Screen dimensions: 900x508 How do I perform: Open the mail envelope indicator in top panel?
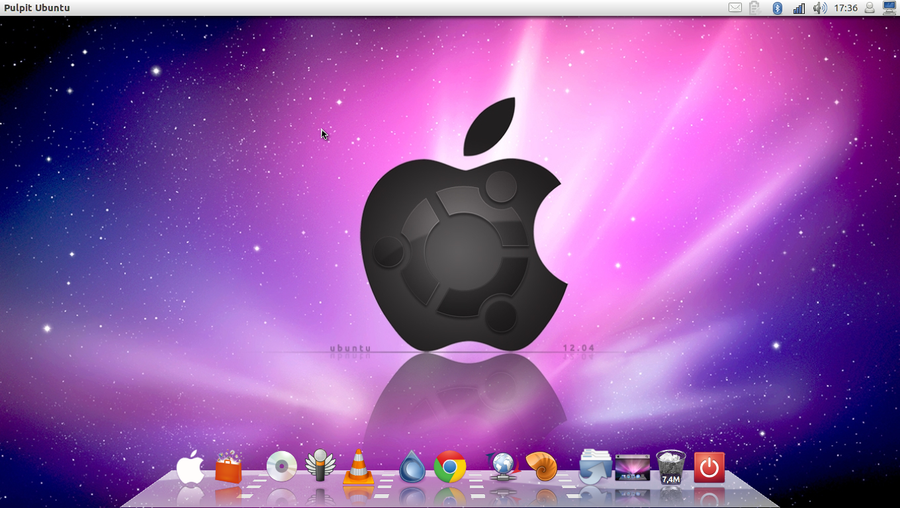click(x=735, y=7)
